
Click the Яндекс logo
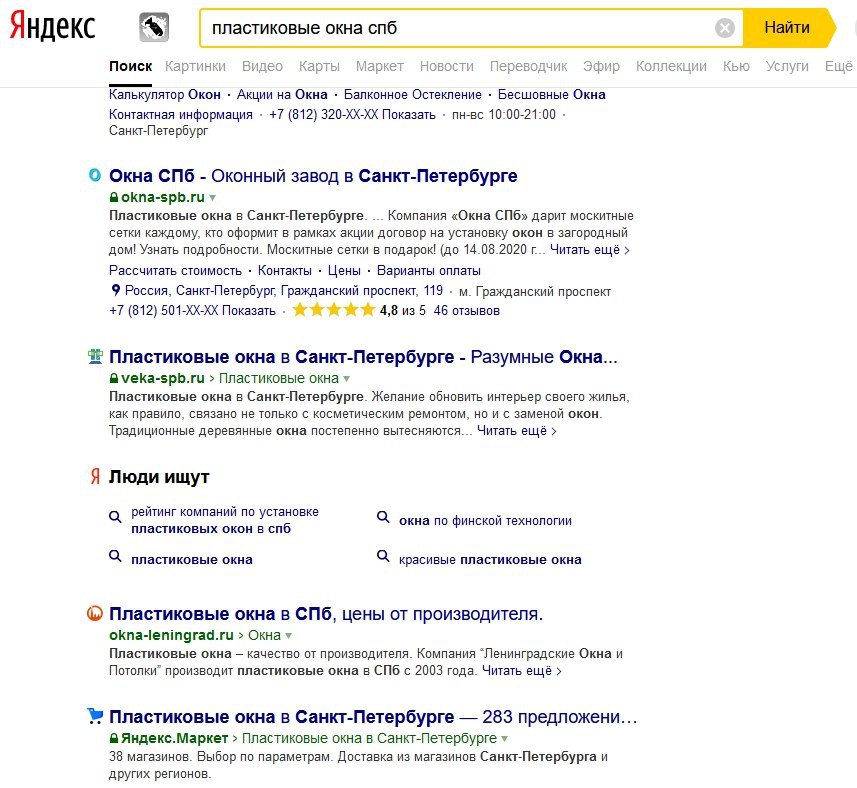pos(52,27)
